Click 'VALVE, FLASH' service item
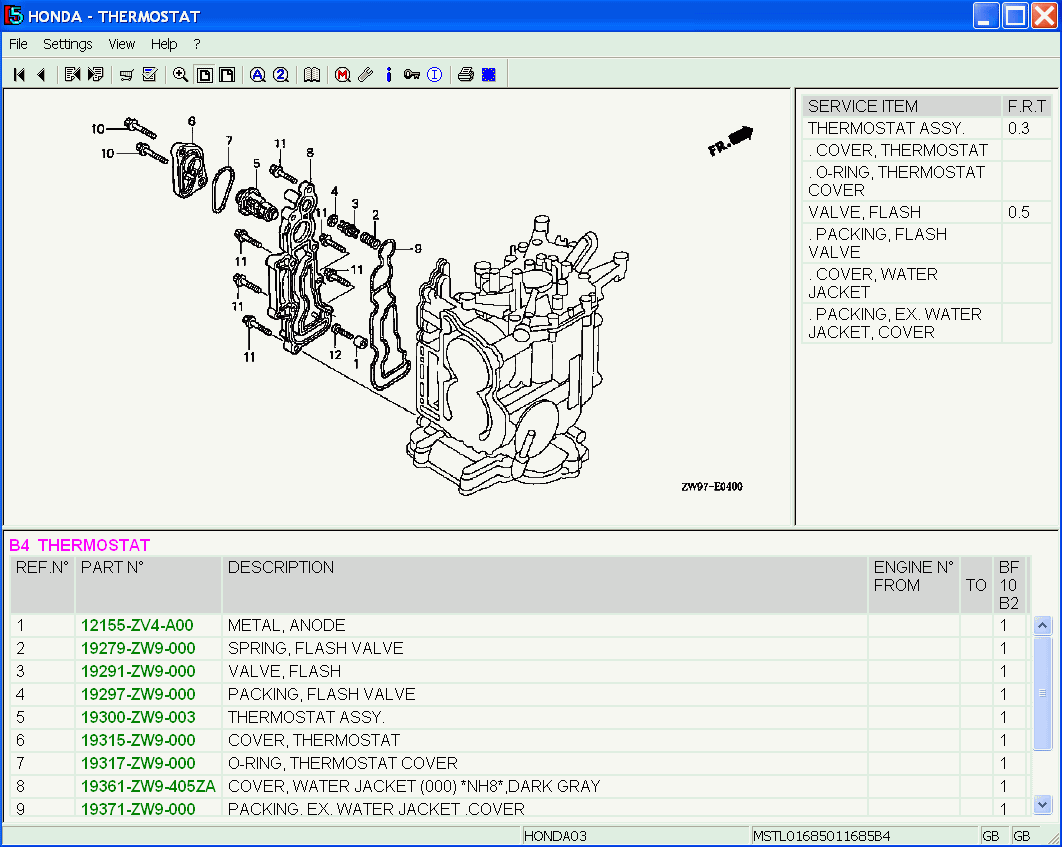The height and width of the screenshot is (847, 1062). tap(864, 212)
